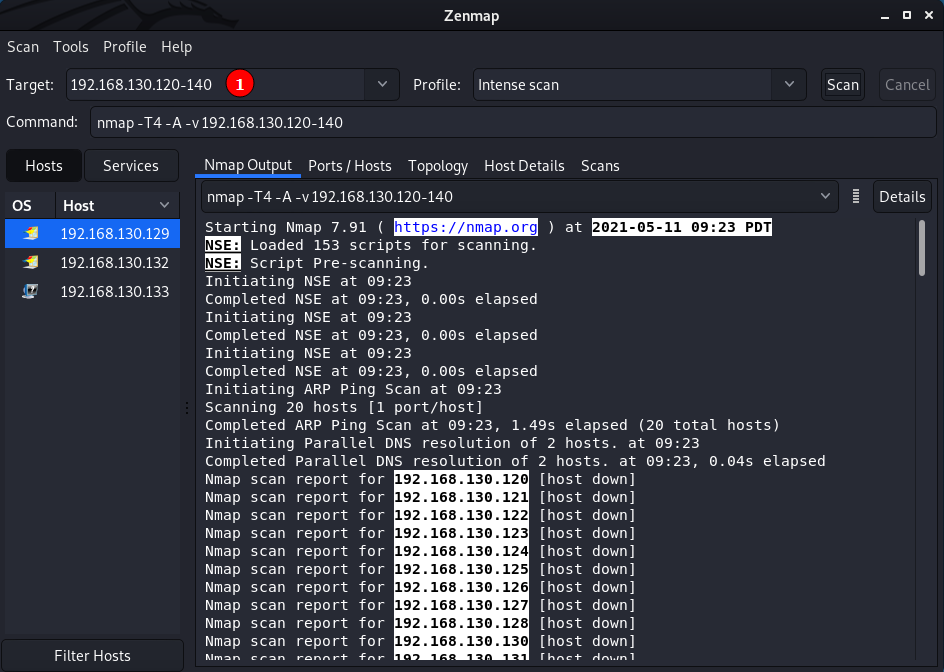Click the 'Scanning 20 hosts' output line
Screen dimensions: 944x672
click(344, 407)
